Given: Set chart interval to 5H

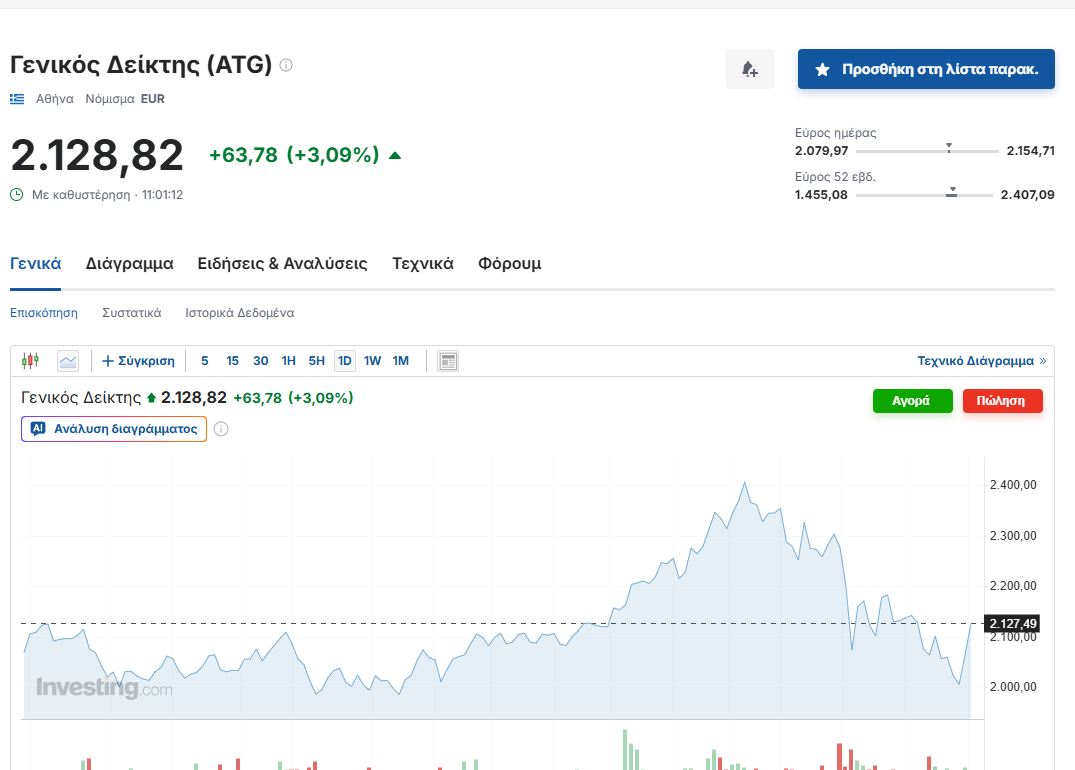Looking at the screenshot, I should tap(316, 361).
